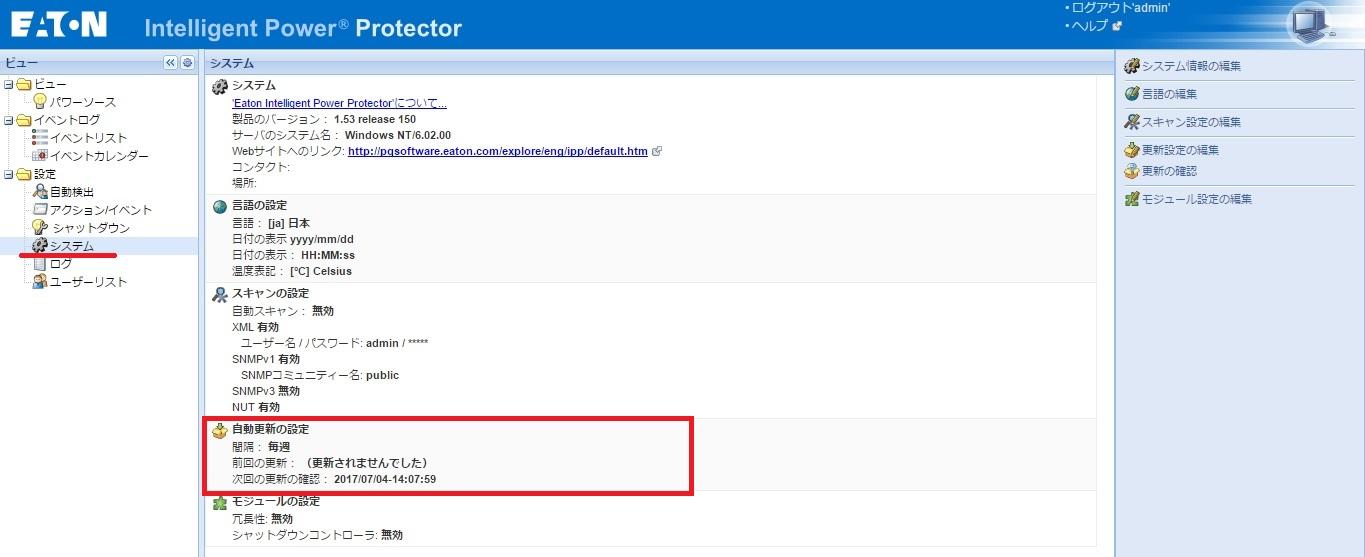The image size is (1365, 557).
Task: Click 言語の編集 in right panel
Action: [1170, 94]
